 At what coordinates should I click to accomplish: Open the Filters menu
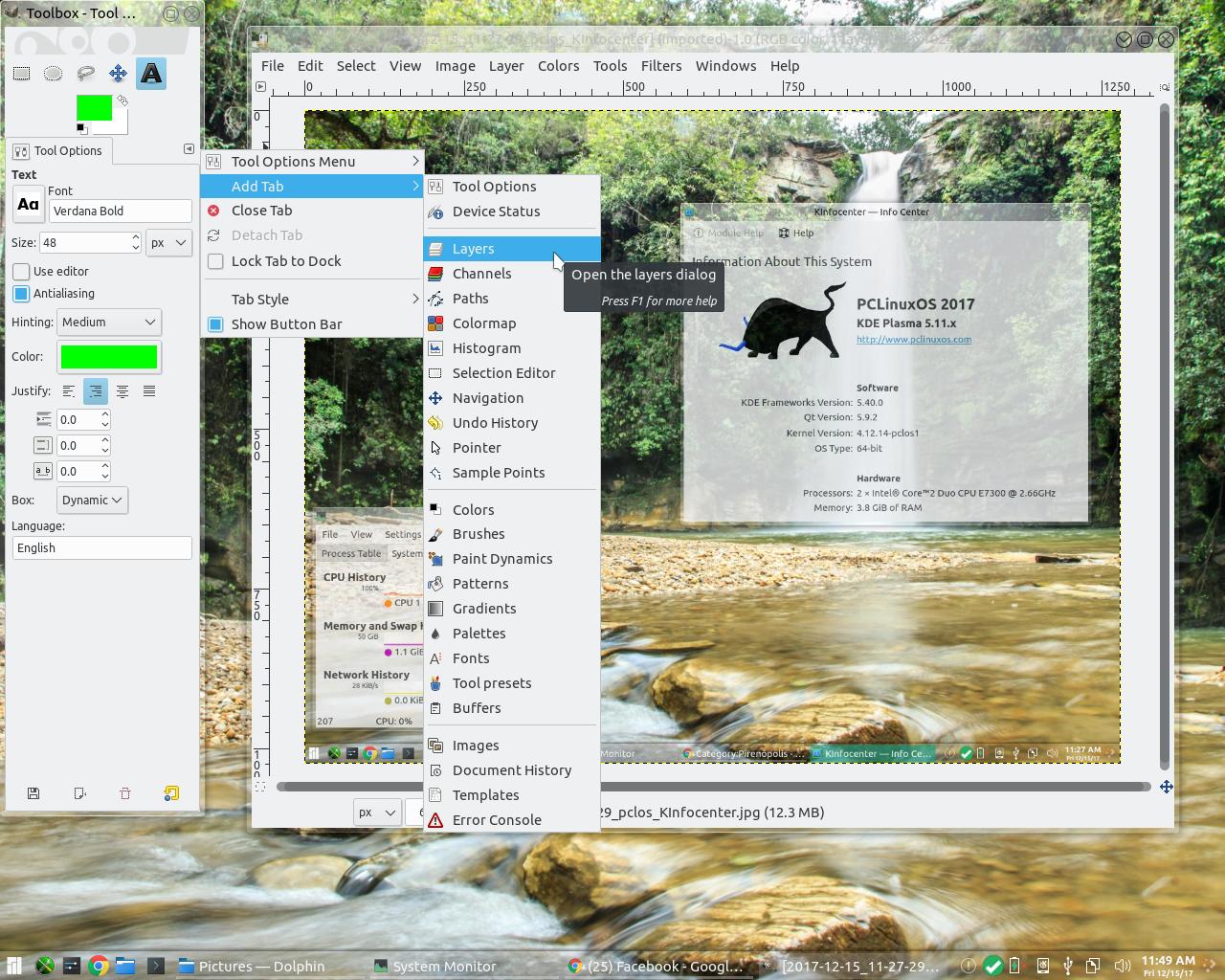coord(661,65)
